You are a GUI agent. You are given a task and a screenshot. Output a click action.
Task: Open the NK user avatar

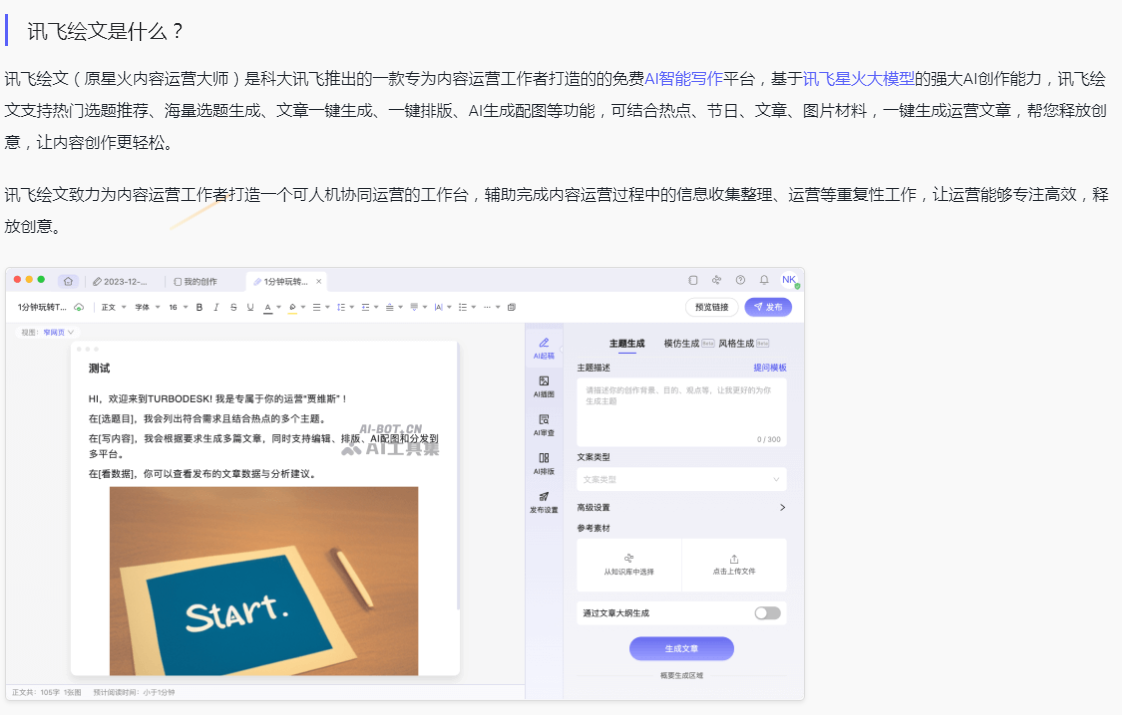(x=789, y=280)
